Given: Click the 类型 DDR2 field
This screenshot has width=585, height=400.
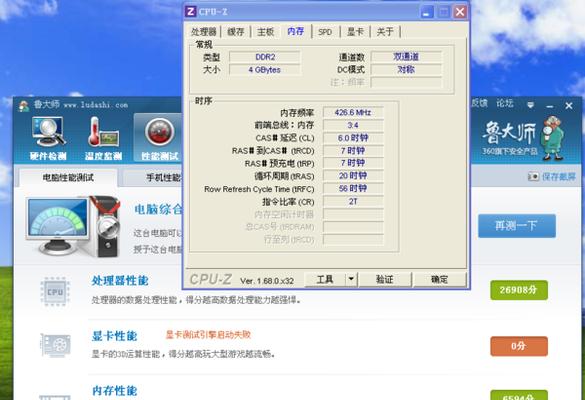Looking at the screenshot, I should pos(265,57).
